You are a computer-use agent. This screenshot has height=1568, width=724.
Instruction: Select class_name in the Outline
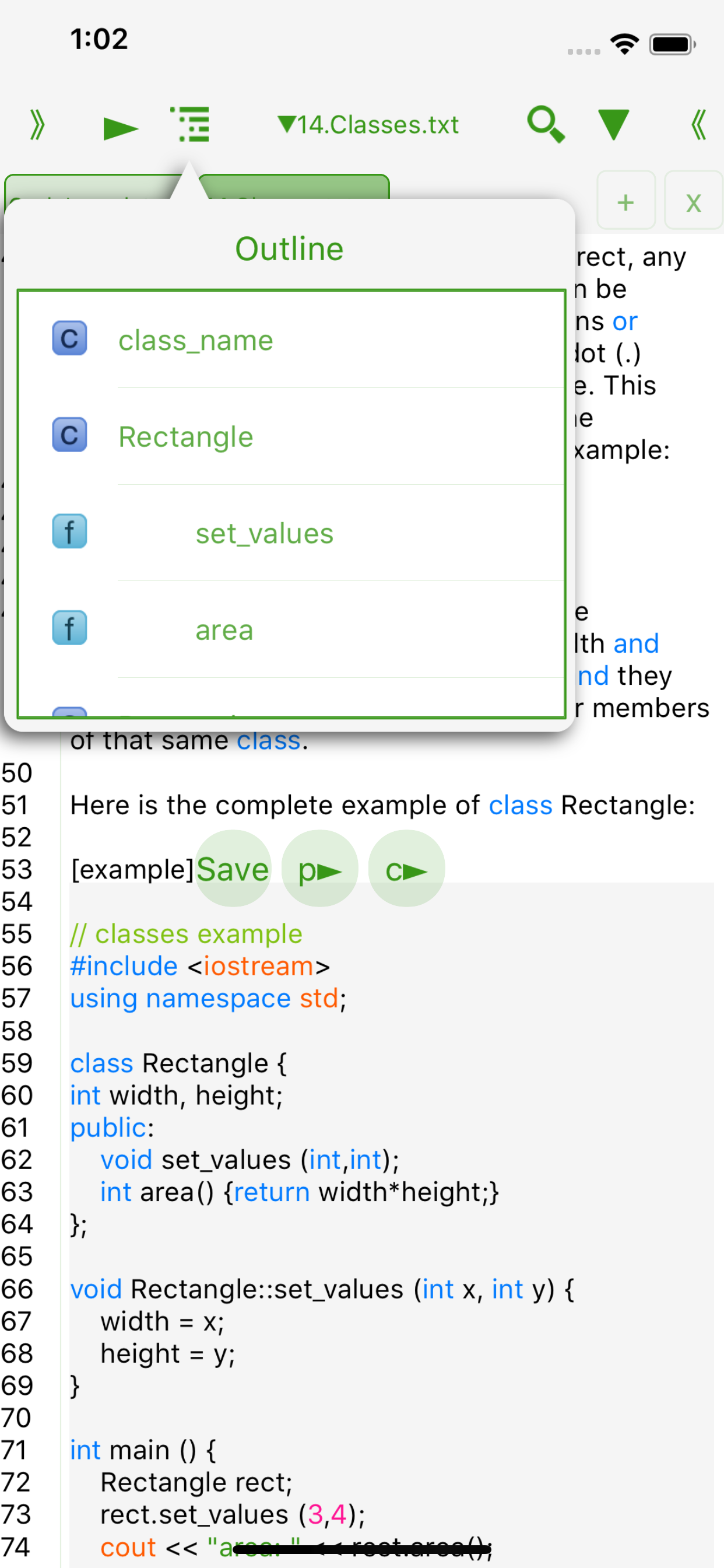[292, 339]
